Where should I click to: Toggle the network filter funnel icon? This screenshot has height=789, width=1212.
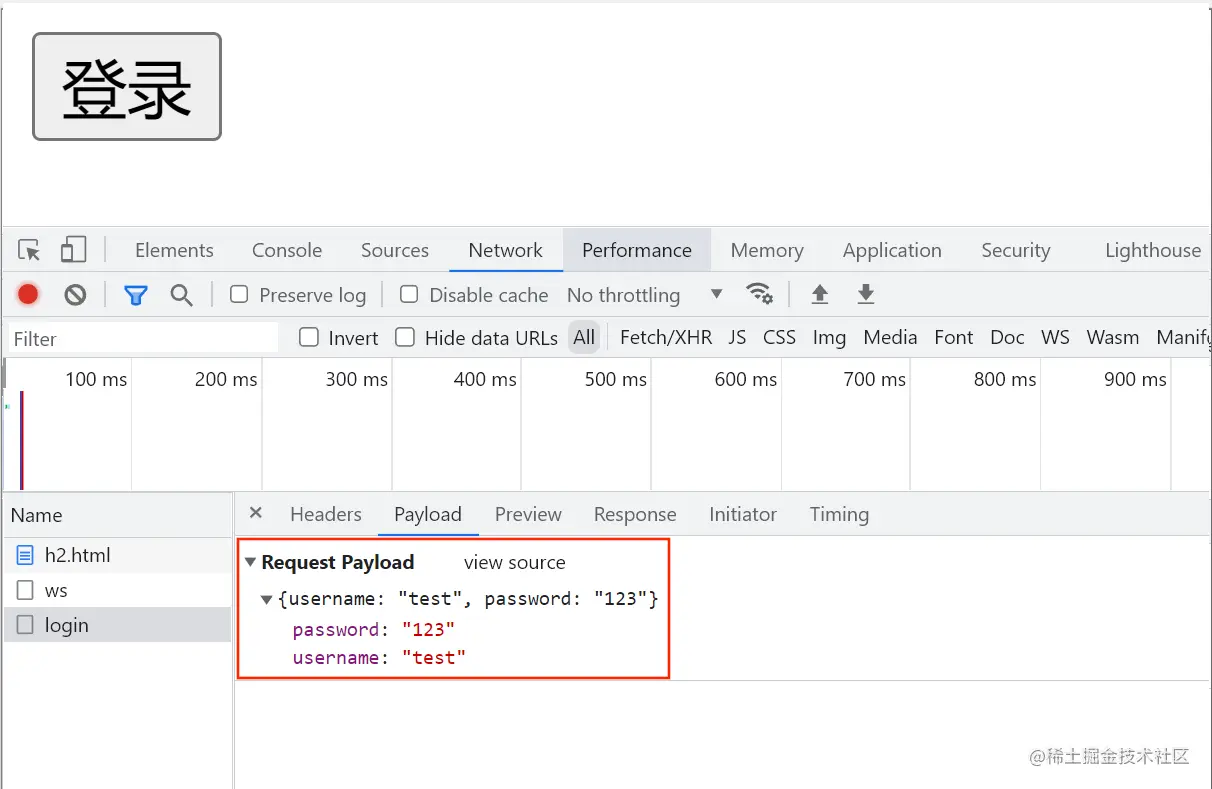click(136, 294)
